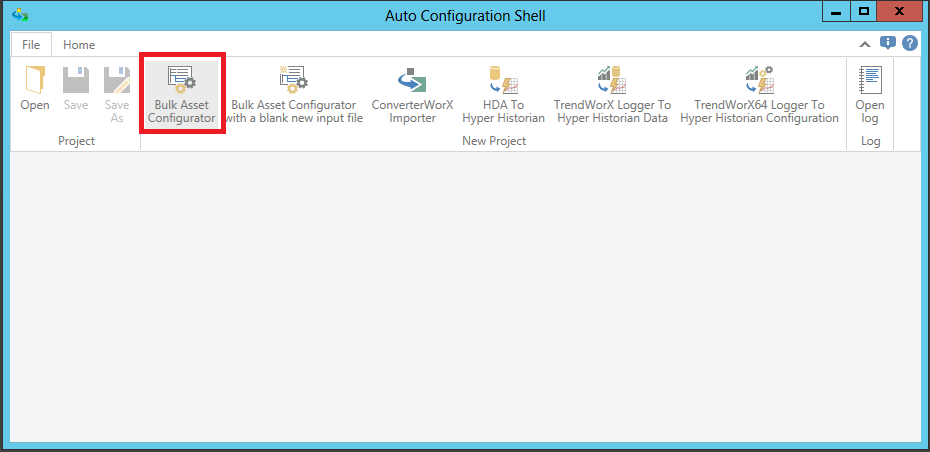Launch the ConverterWorX Importer

tap(412, 95)
